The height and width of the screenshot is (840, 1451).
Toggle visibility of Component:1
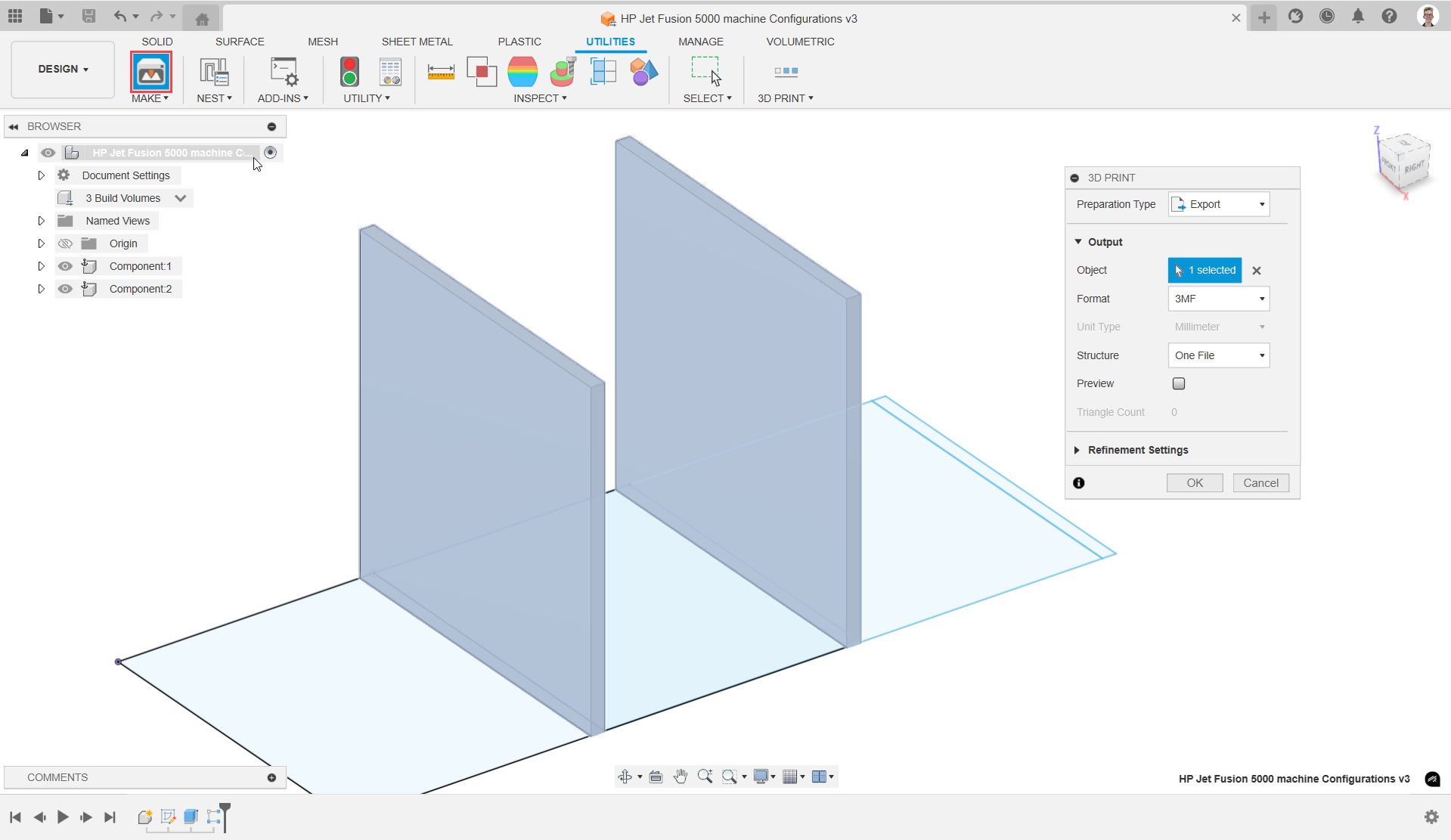[x=65, y=266]
